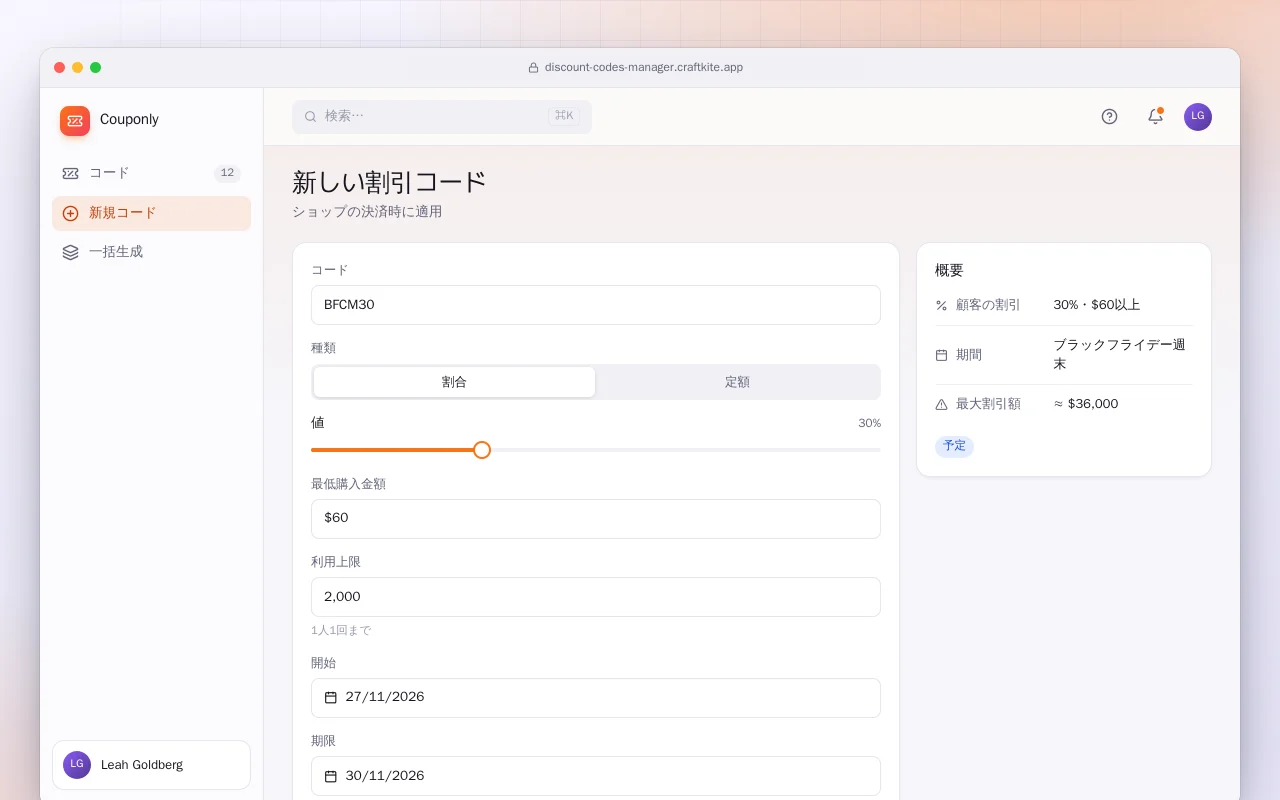Click the 最低購入金額 field showing $60
The height and width of the screenshot is (800, 1280).
tap(596, 519)
